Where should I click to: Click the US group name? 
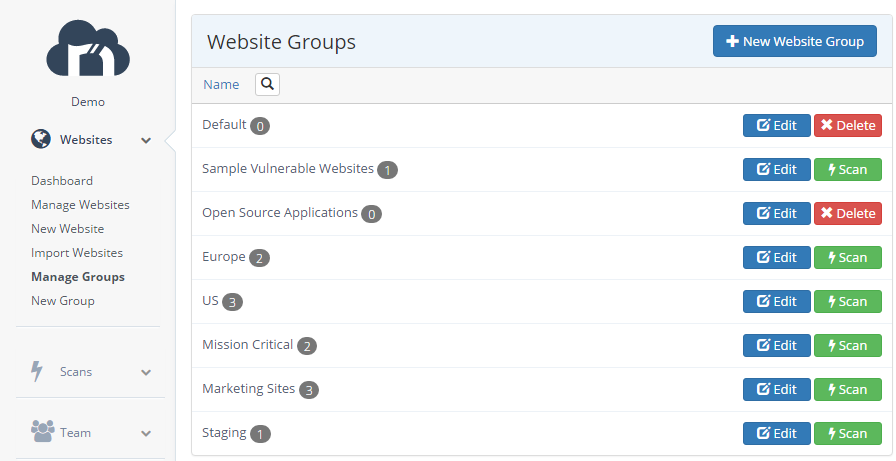[210, 300]
